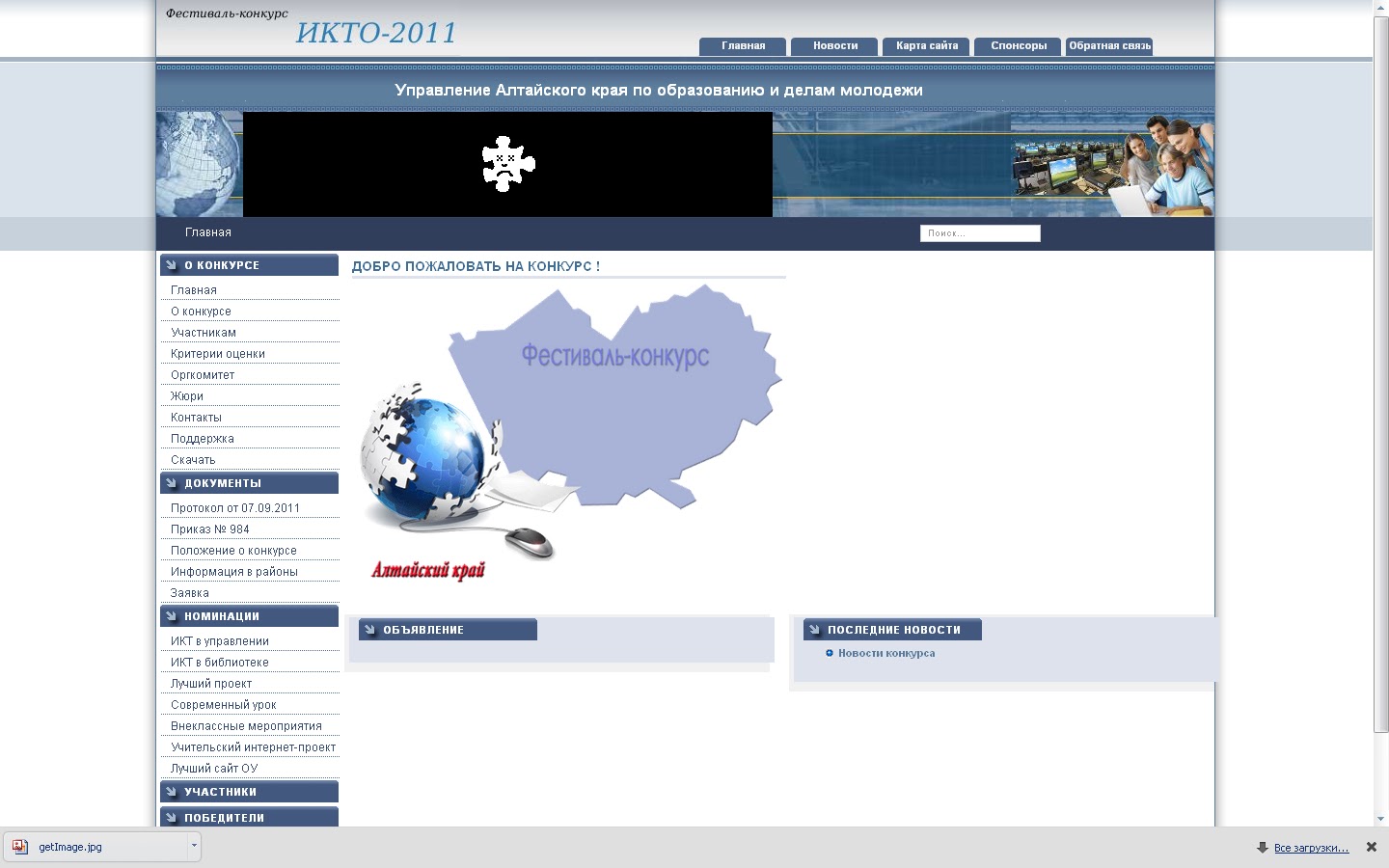This screenshot has width=1389, height=868.
Task: Click the students photo in the banner
Action: pos(1113,165)
